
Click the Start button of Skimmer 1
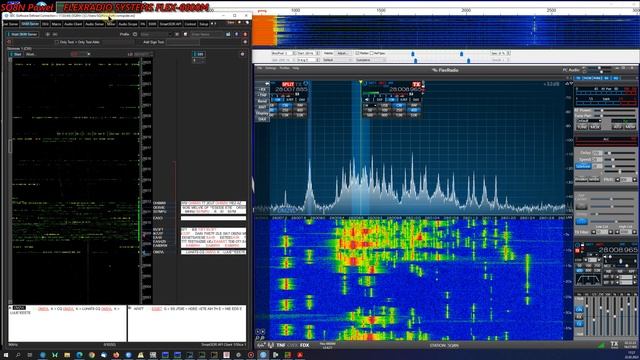[x=16, y=54]
